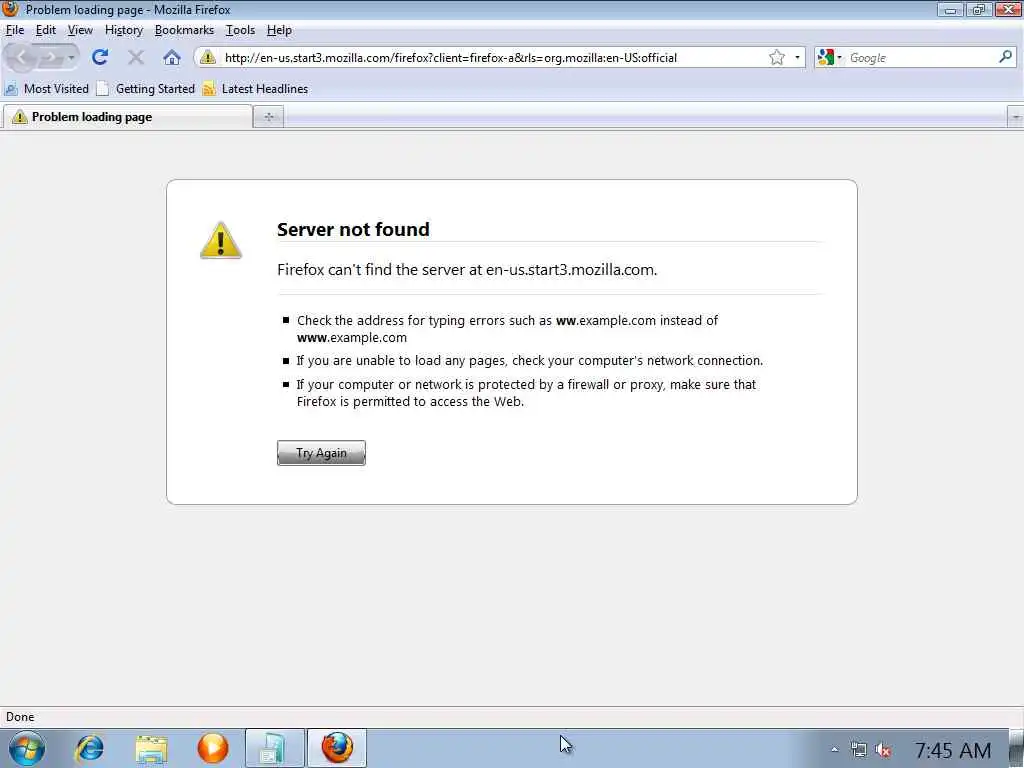Screen dimensions: 1024x768
Task: Click the Stop loading X icon
Action: [x=136, y=57]
